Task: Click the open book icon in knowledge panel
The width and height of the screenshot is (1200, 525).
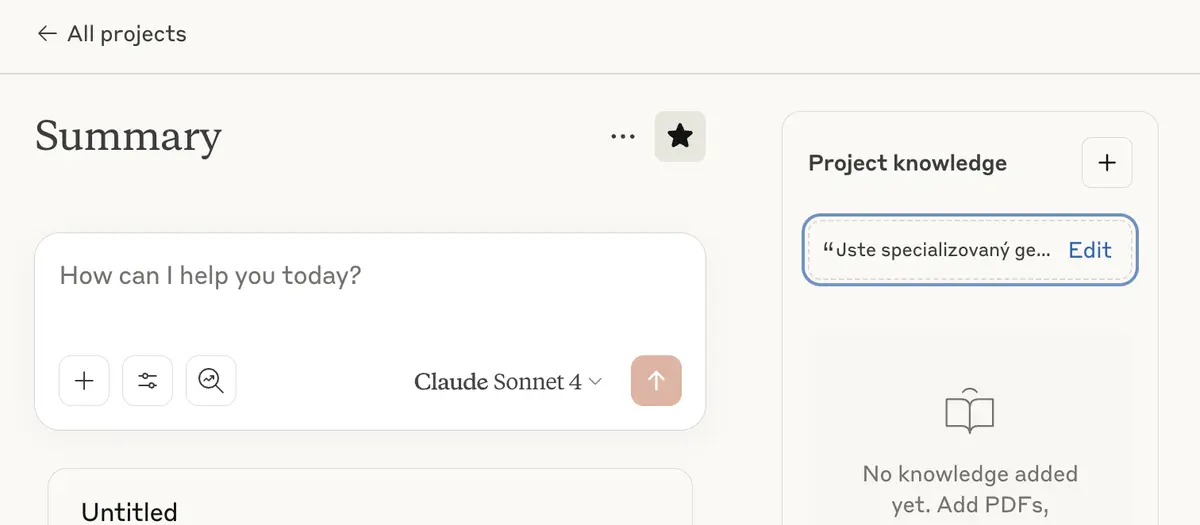Action: 970,412
